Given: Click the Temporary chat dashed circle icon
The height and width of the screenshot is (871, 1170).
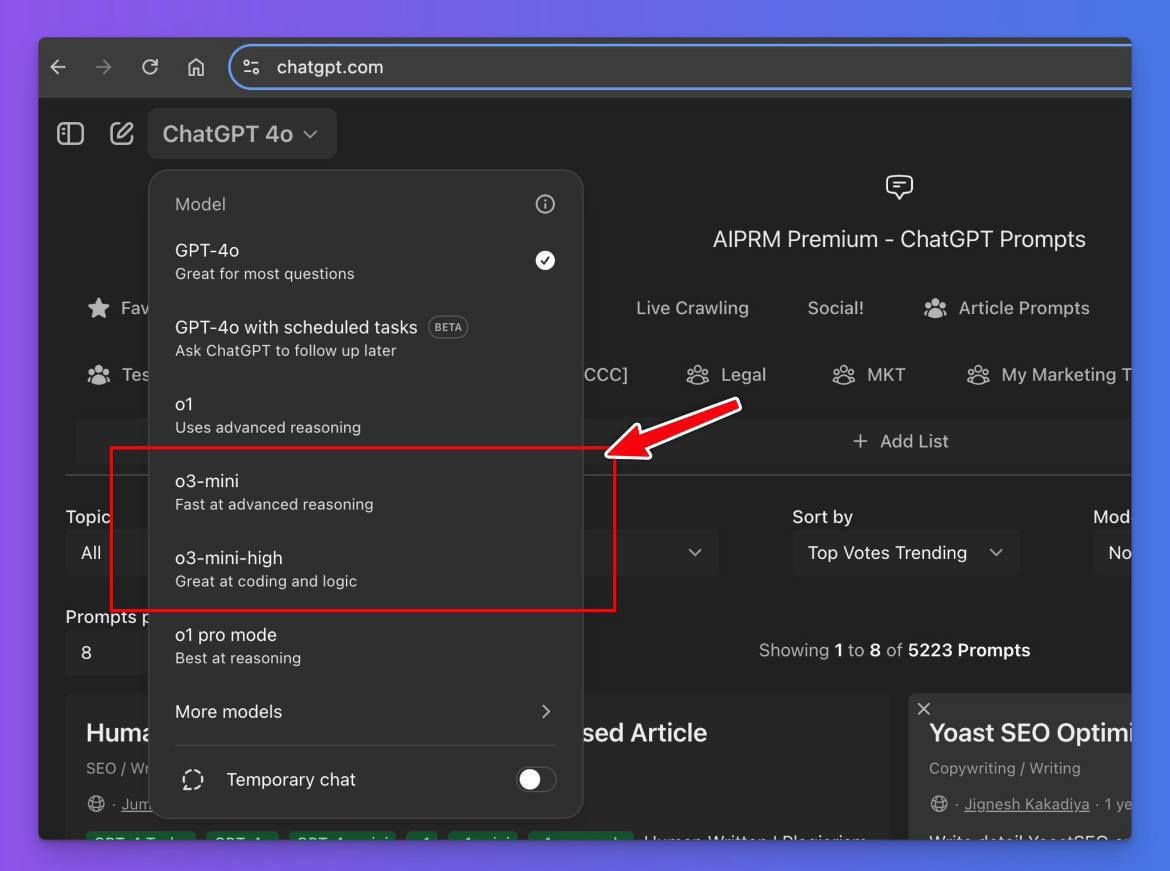Looking at the screenshot, I should [x=193, y=779].
